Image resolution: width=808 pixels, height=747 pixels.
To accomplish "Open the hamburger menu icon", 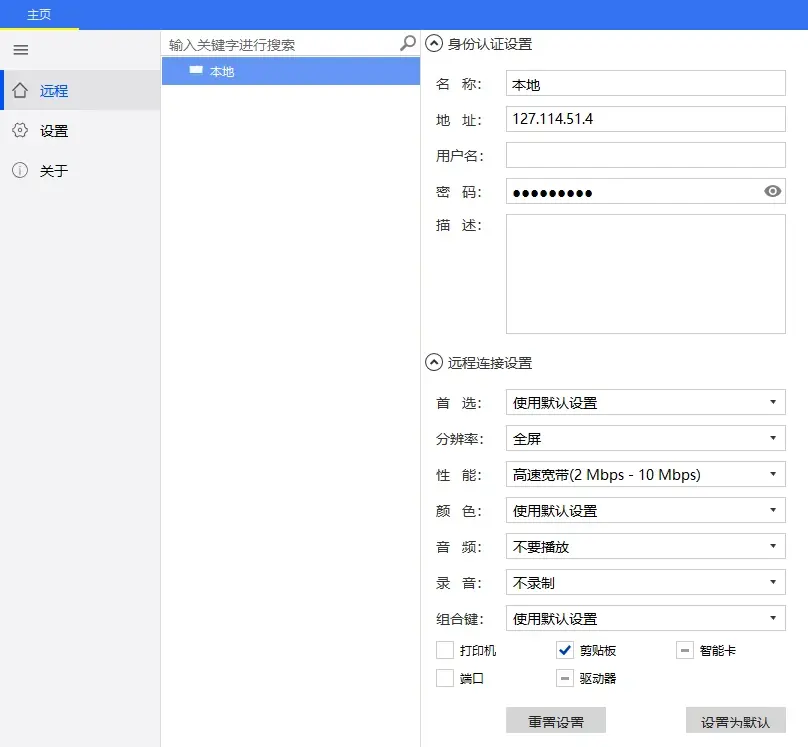I will 21,50.
